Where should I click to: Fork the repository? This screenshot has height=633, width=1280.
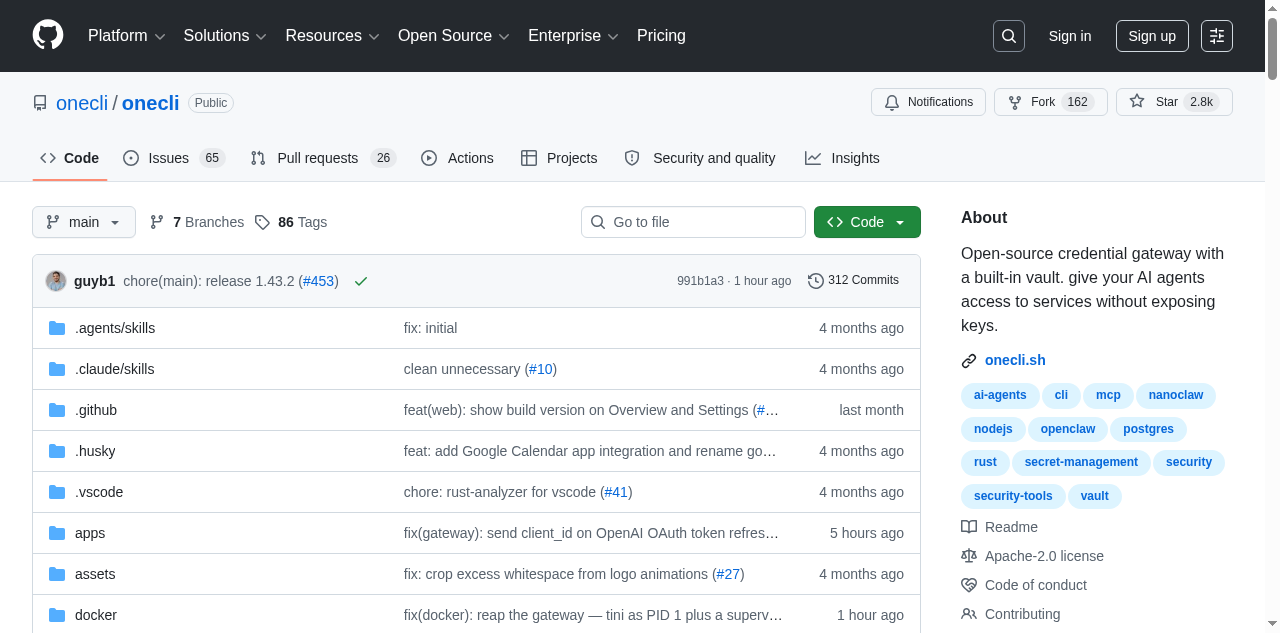[x=1051, y=102]
